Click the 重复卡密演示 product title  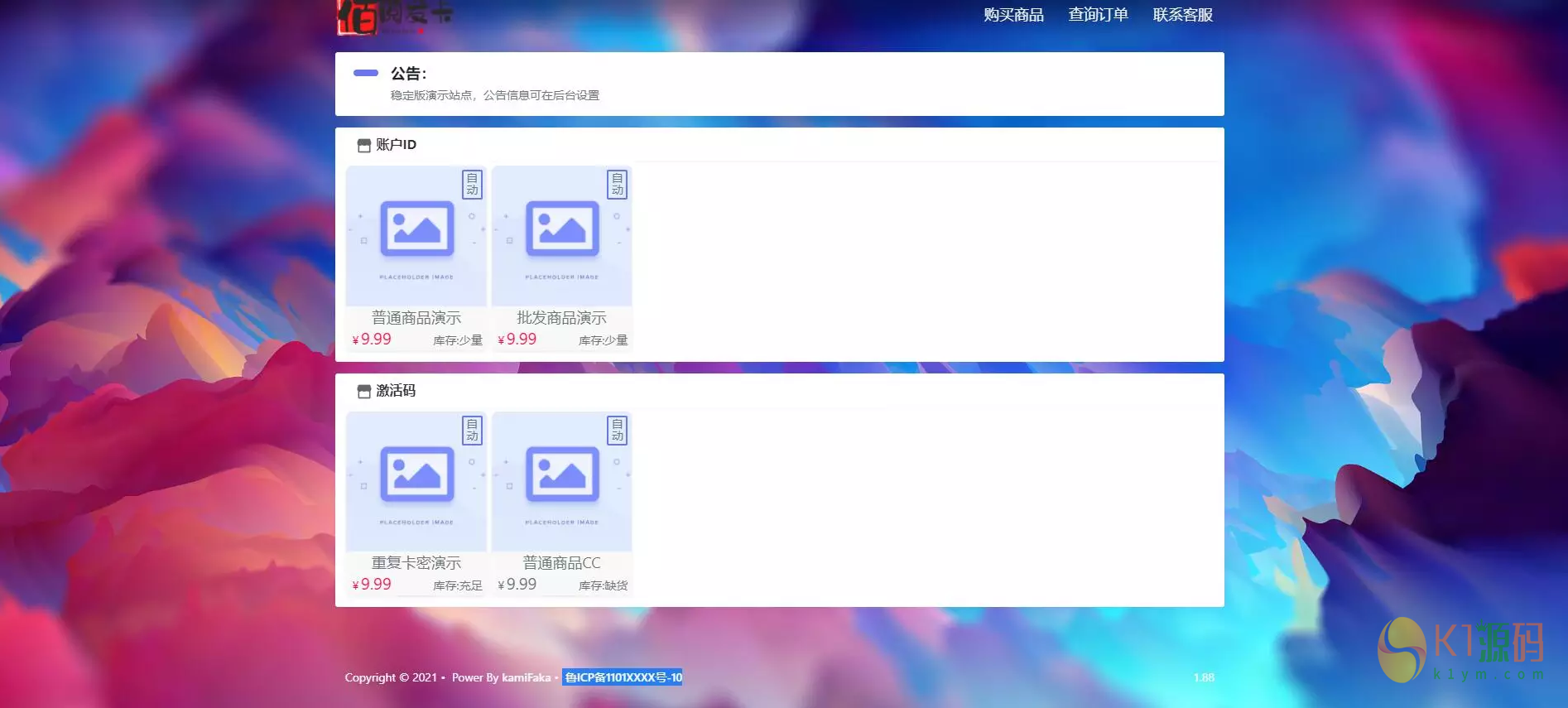[x=416, y=563]
